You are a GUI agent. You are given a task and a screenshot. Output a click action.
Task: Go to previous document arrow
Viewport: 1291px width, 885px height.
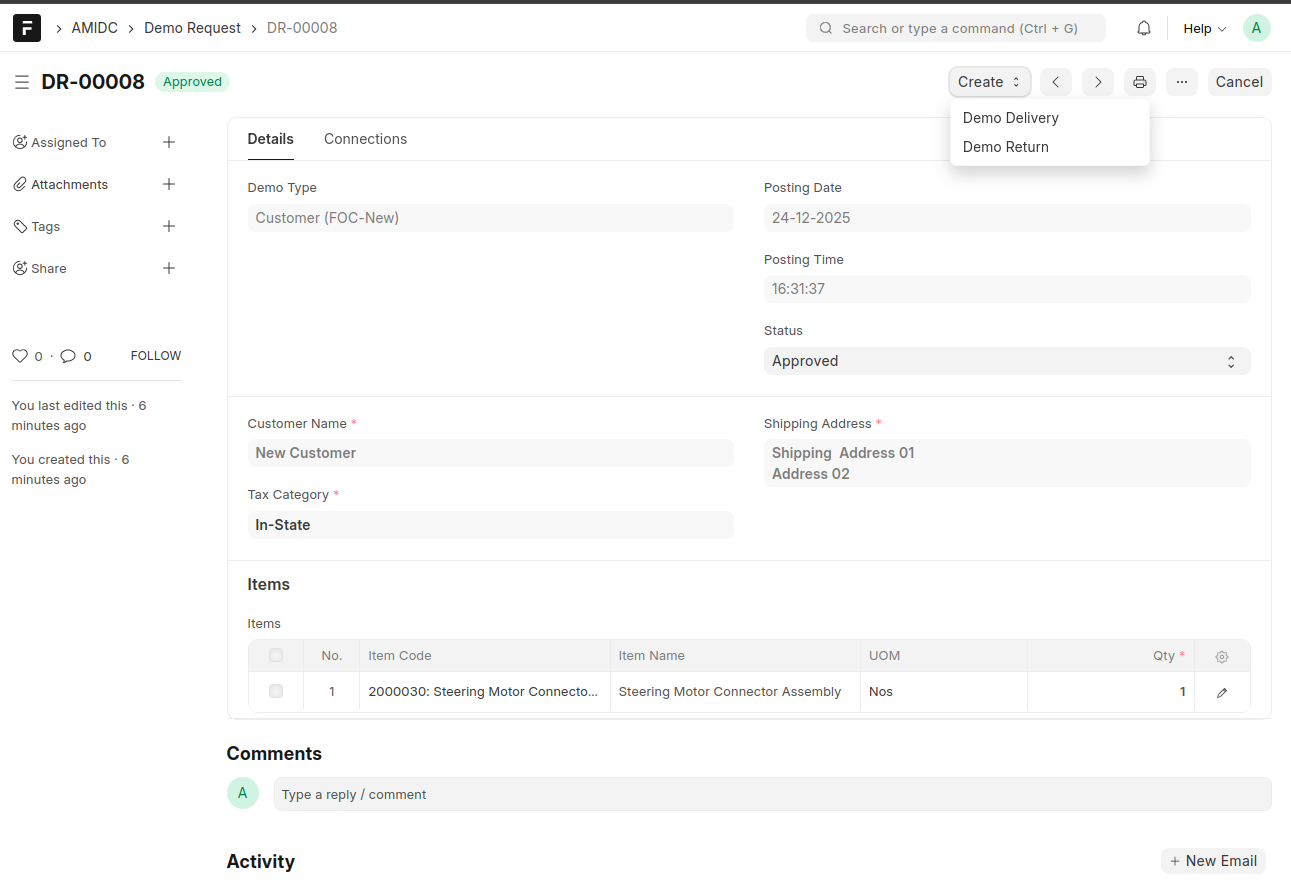click(1055, 82)
